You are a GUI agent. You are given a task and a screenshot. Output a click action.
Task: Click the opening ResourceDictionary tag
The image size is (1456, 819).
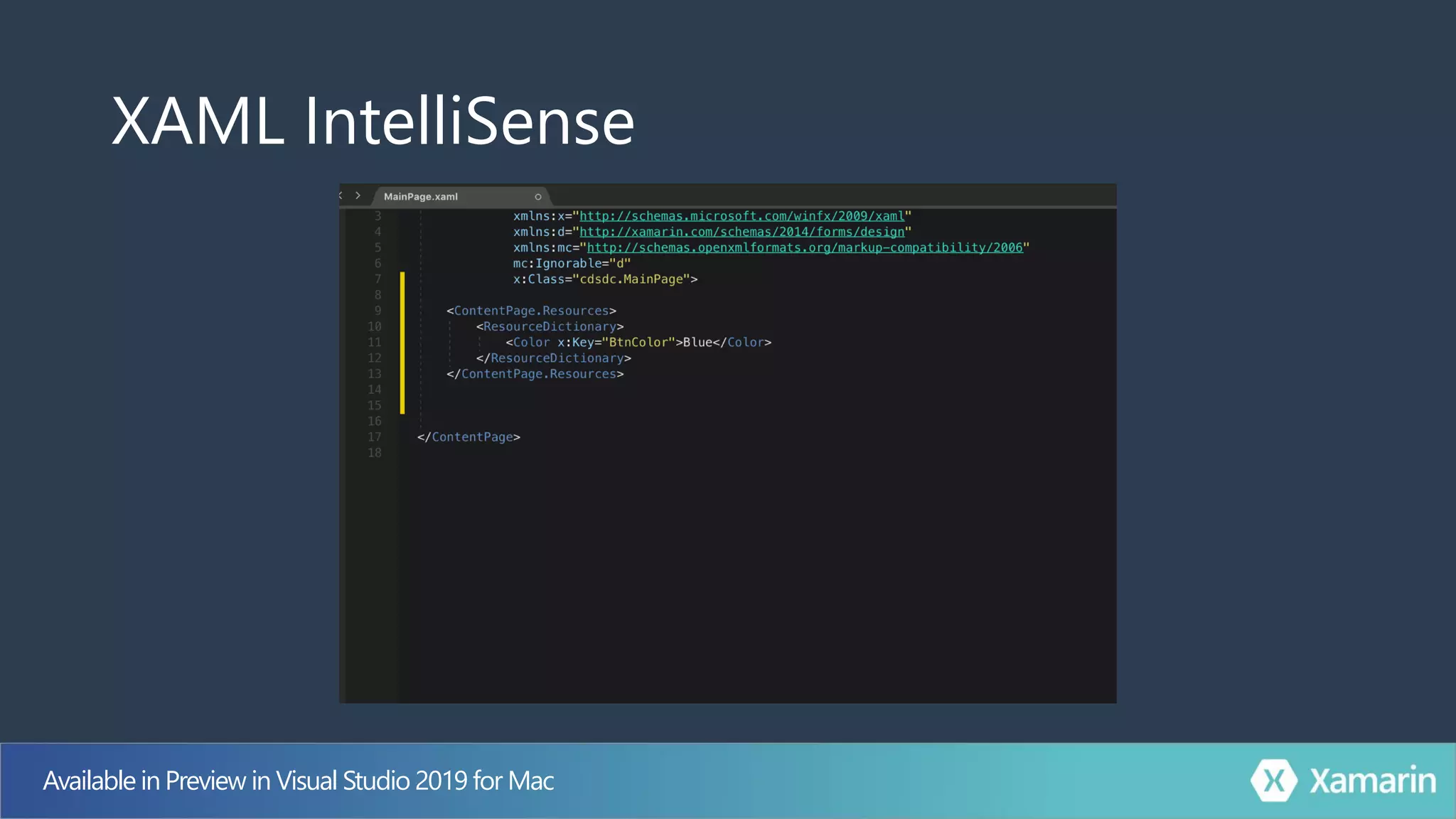pos(550,326)
